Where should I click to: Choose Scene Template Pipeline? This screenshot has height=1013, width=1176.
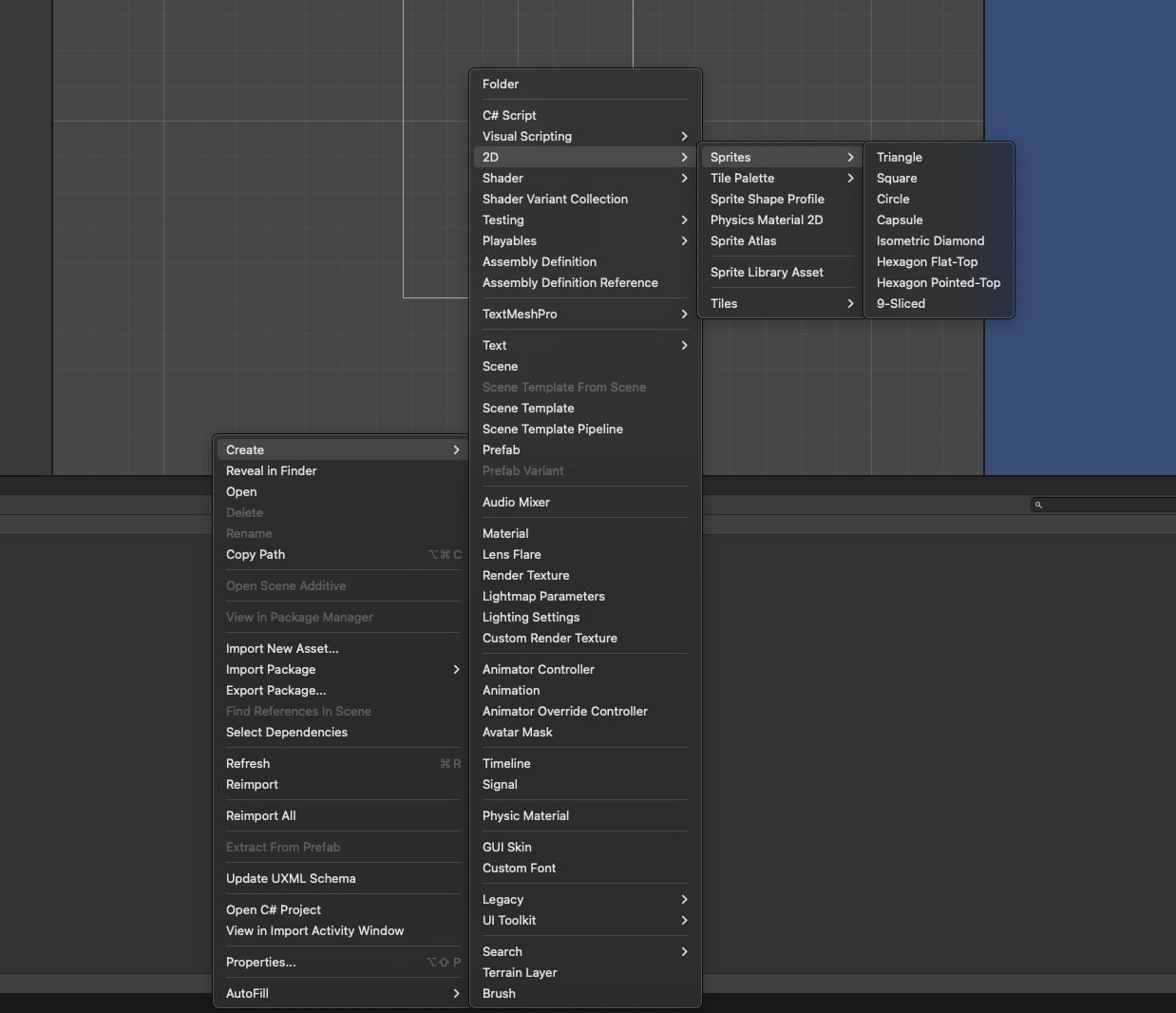pos(585,429)
